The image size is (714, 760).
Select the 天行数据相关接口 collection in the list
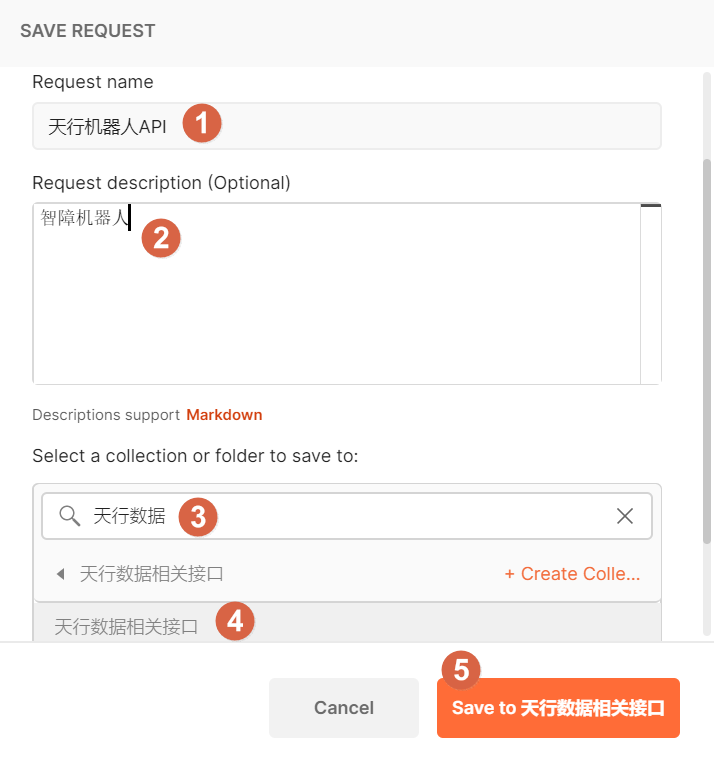pyautogui.click(x=126, y=627)
